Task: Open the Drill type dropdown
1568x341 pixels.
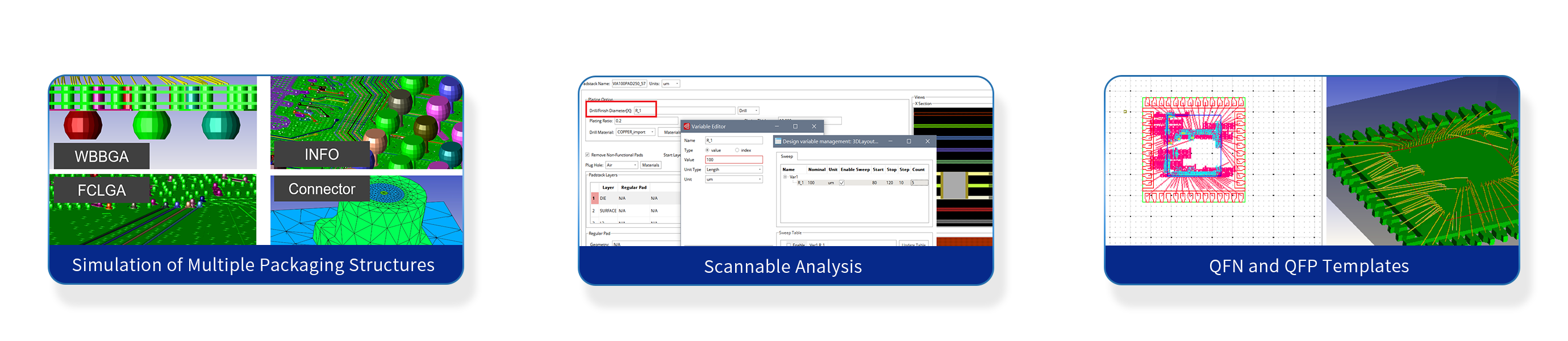Action: pos(749,111)
